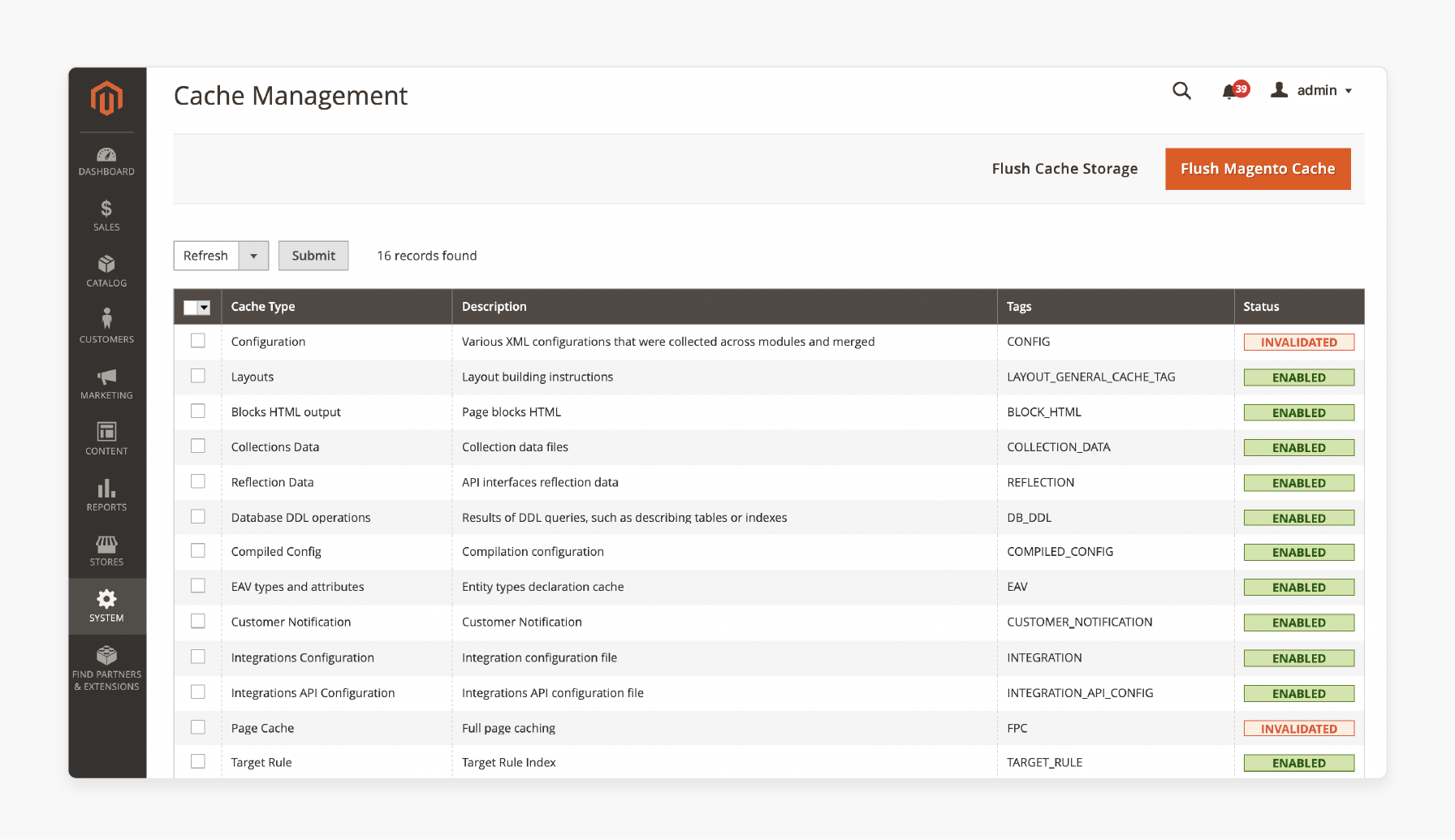Open the select-all checkbox dropdown in header

tap(204, 308)
